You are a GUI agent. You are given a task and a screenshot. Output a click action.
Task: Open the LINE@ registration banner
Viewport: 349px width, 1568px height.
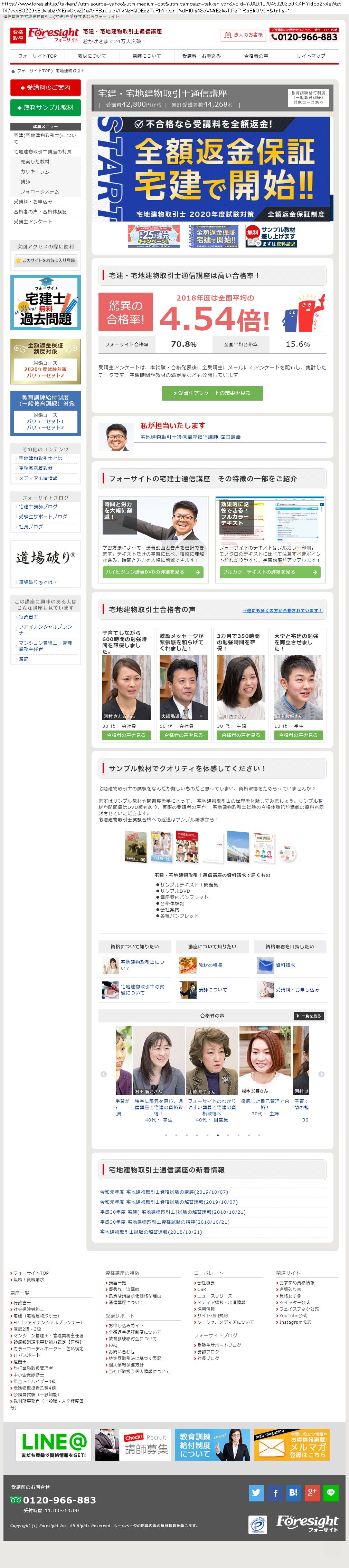click(53, 1444)
